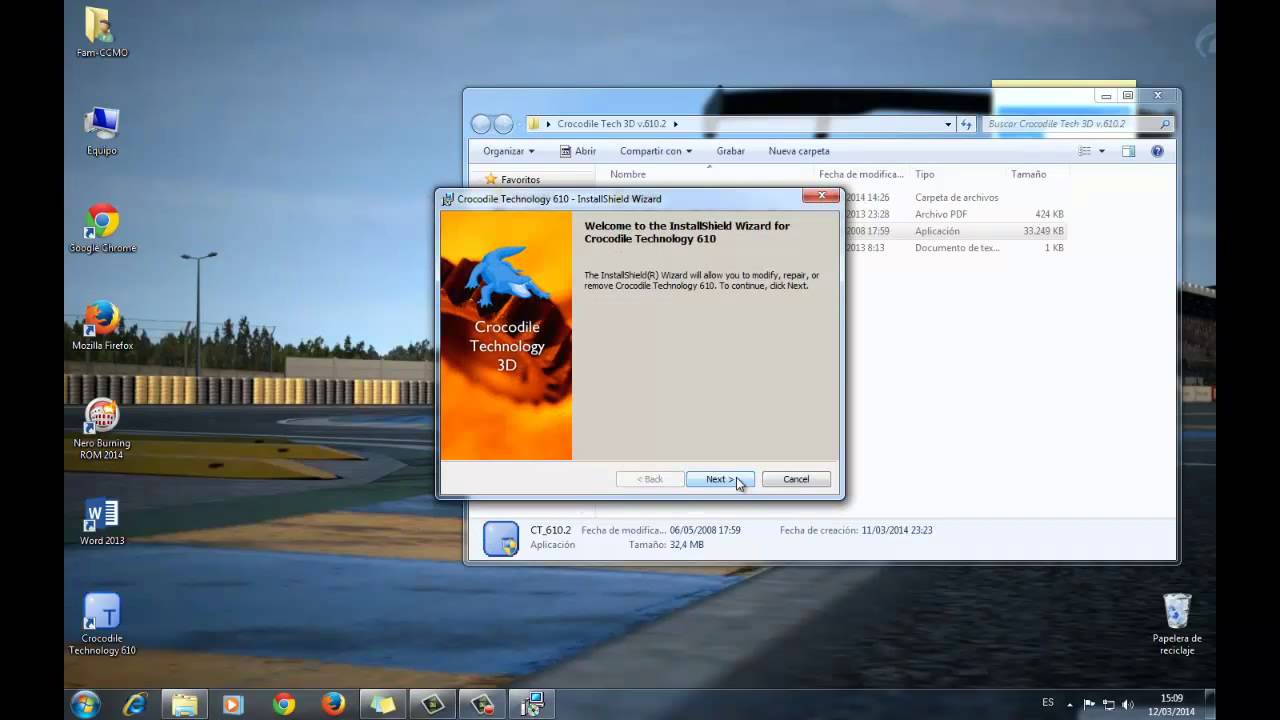Viewport: 1280px width, 720px height.
Task: Select Favoritos in navigation pane
Action: click(520, 180)
